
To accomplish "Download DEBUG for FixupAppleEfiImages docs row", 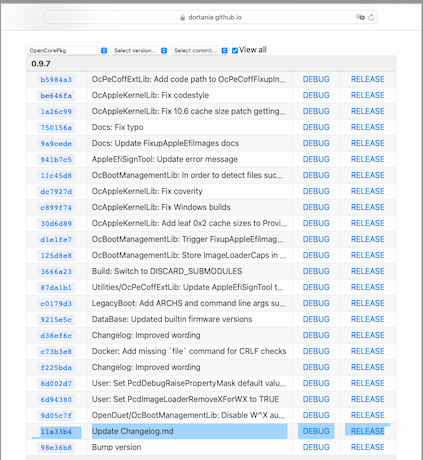I will (x=316, y=143).
